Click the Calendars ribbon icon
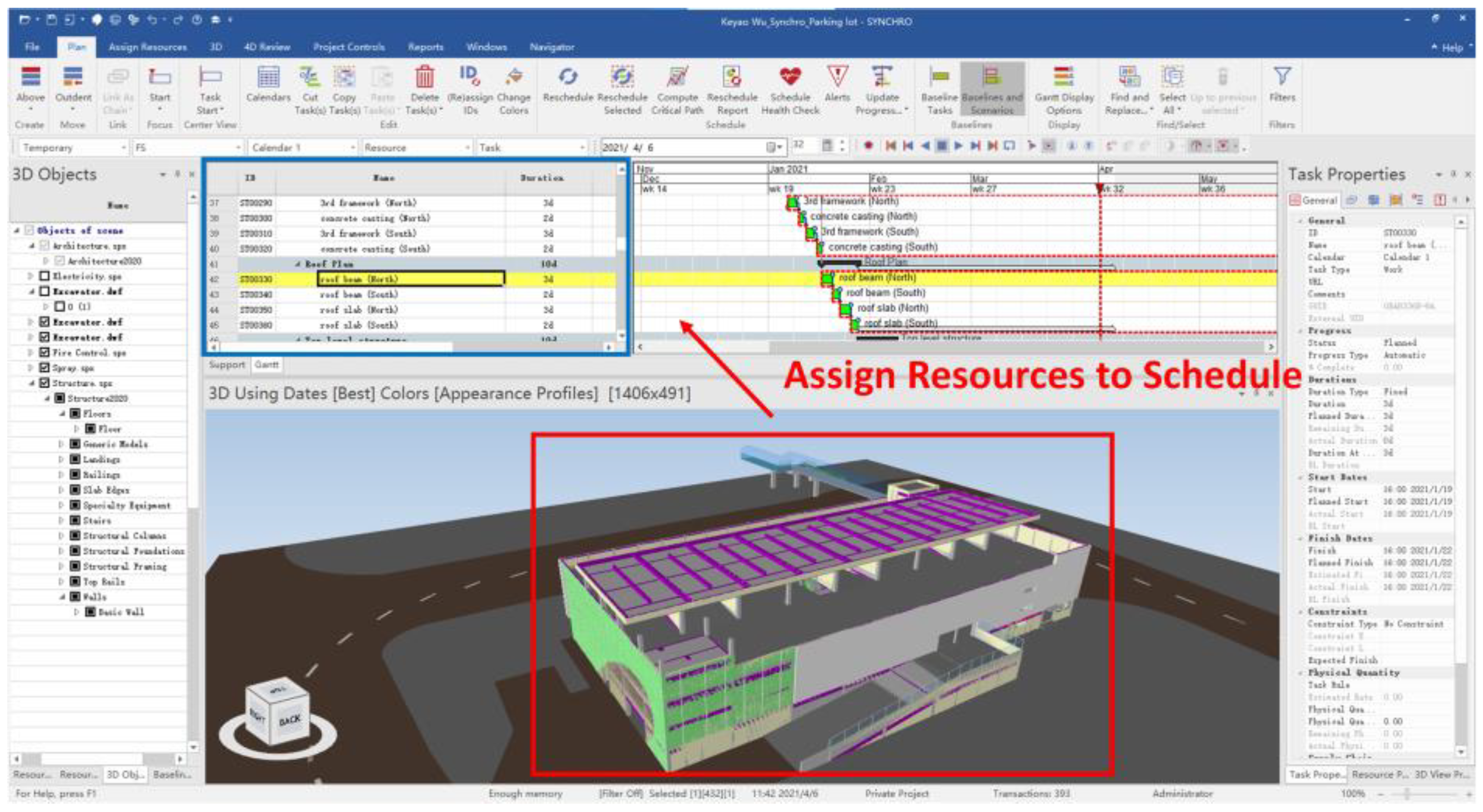Screen dimensions: 1483x812 tap(268, 77)
